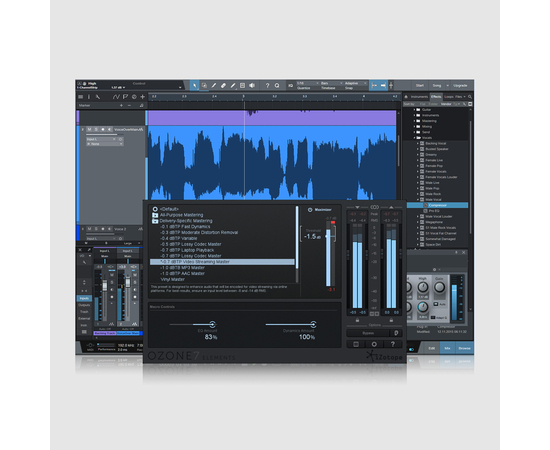Adjust the EQ Amount slider
Screen dimensions: 550x450
(x=212, y=324)
